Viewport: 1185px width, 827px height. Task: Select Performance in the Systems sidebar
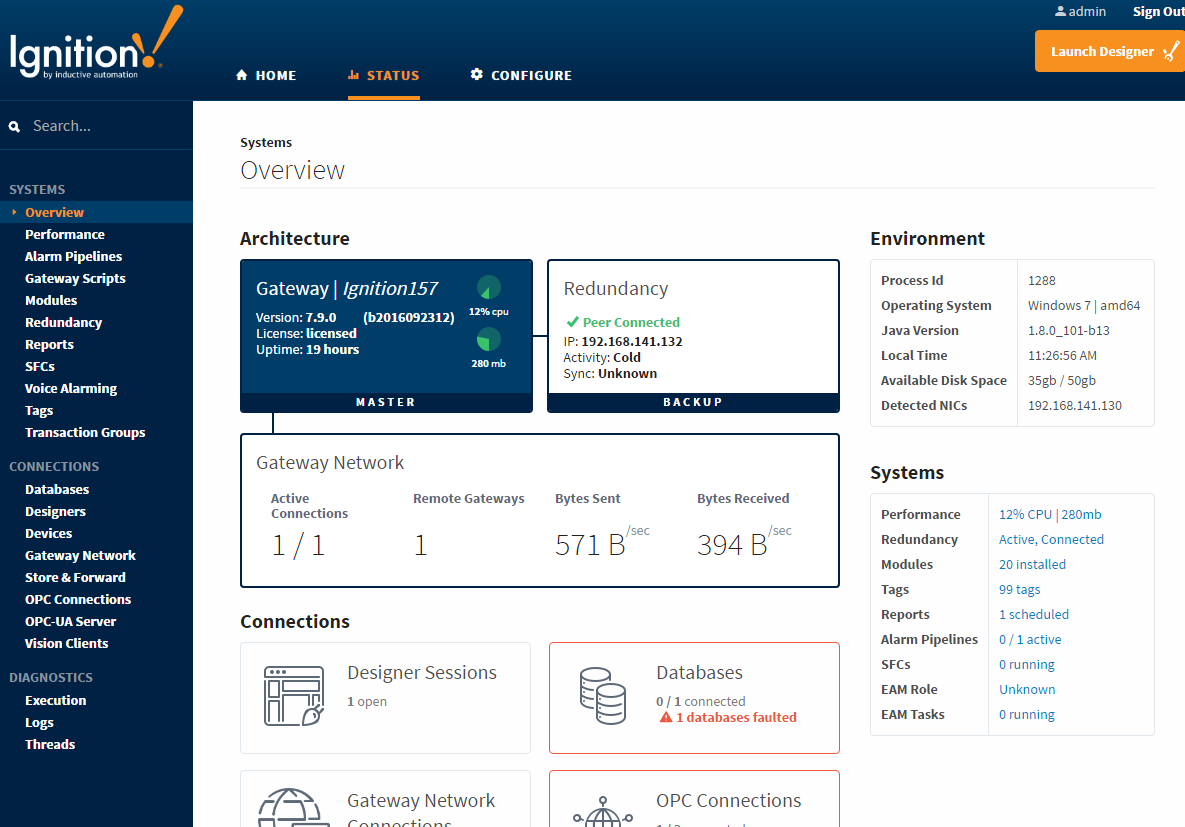(x=65, y=235)
